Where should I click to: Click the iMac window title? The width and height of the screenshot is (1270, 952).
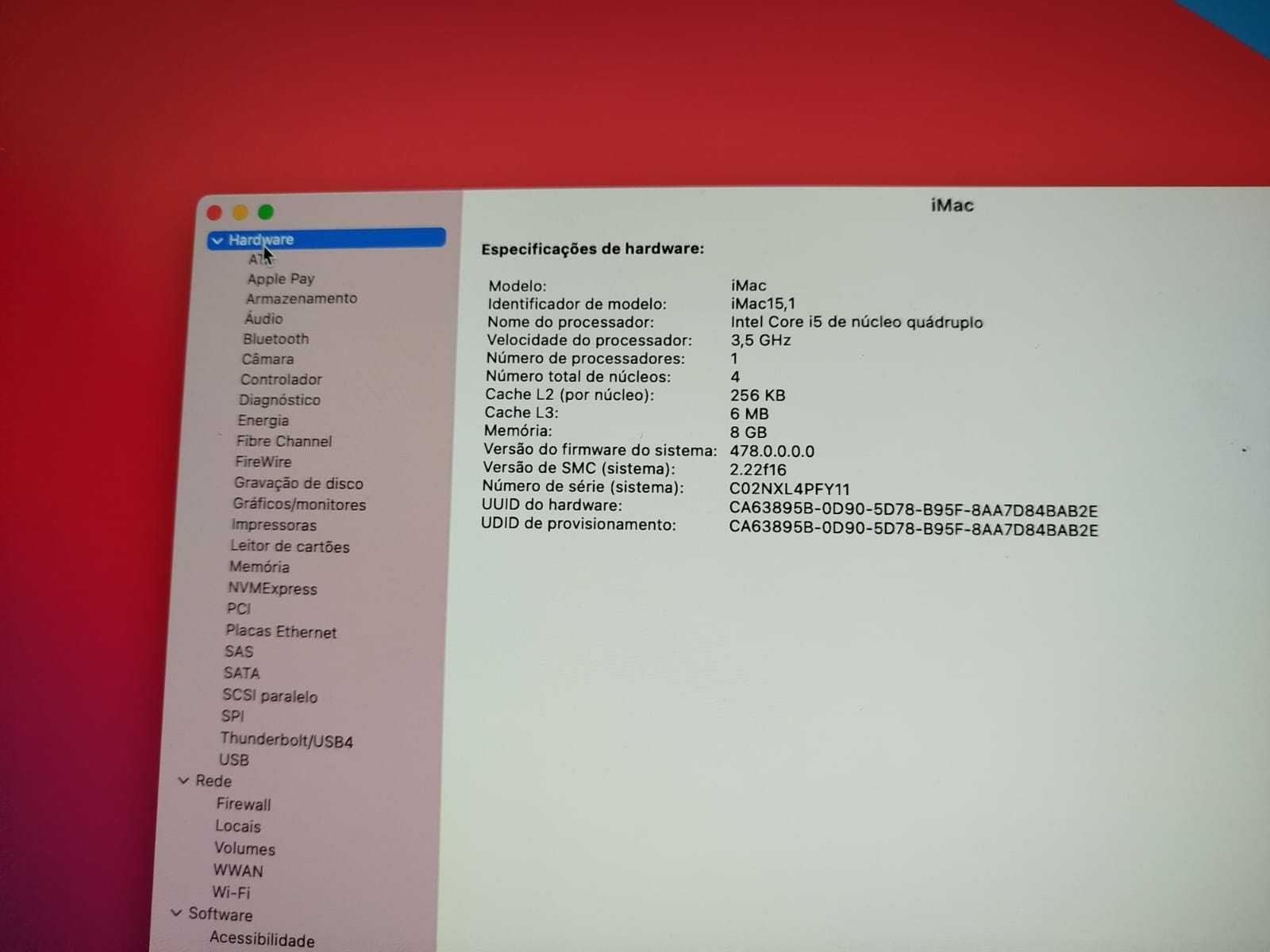pyautogui.click(x=952, y=205)
